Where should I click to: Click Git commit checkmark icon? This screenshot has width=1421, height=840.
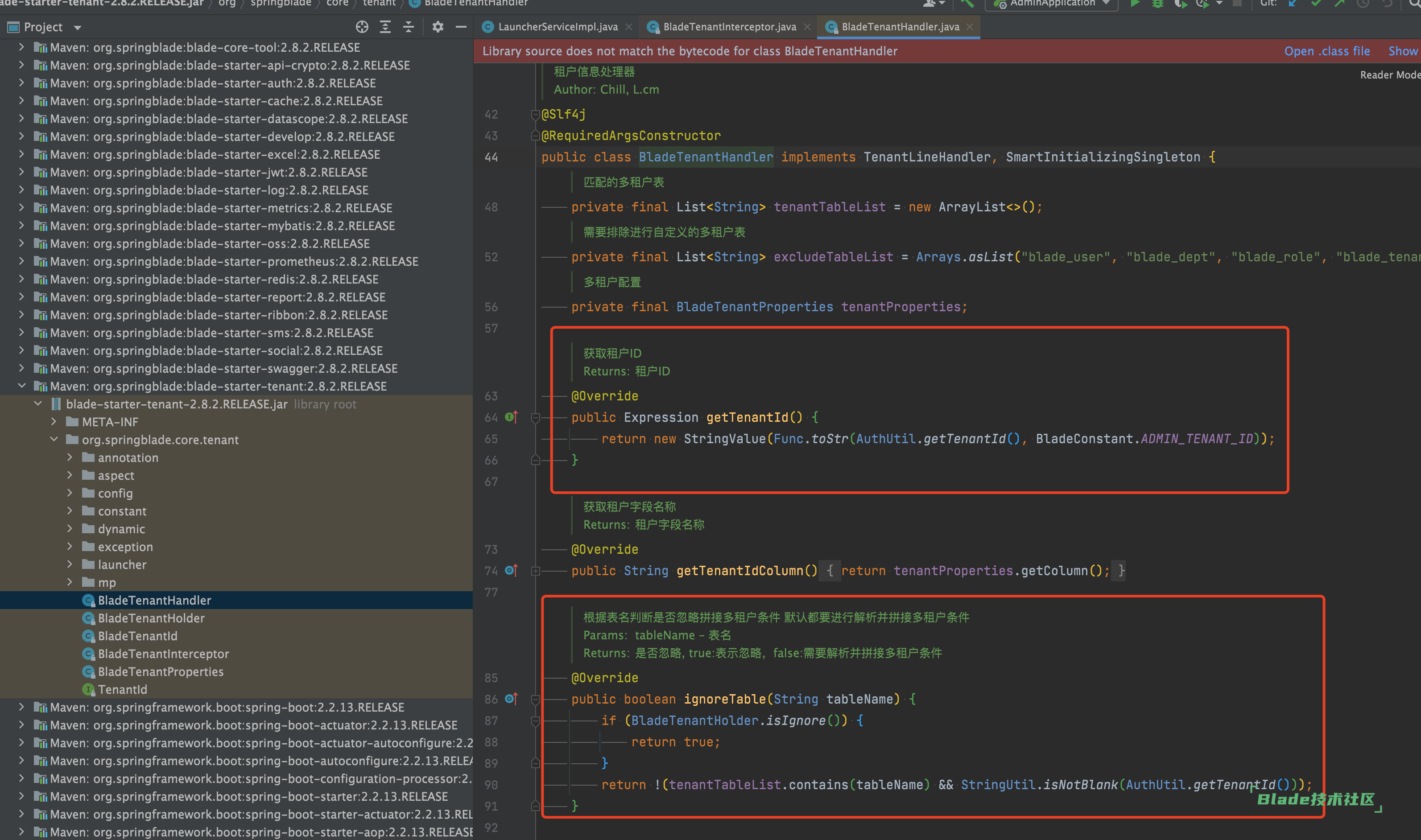coord(1316,4)
